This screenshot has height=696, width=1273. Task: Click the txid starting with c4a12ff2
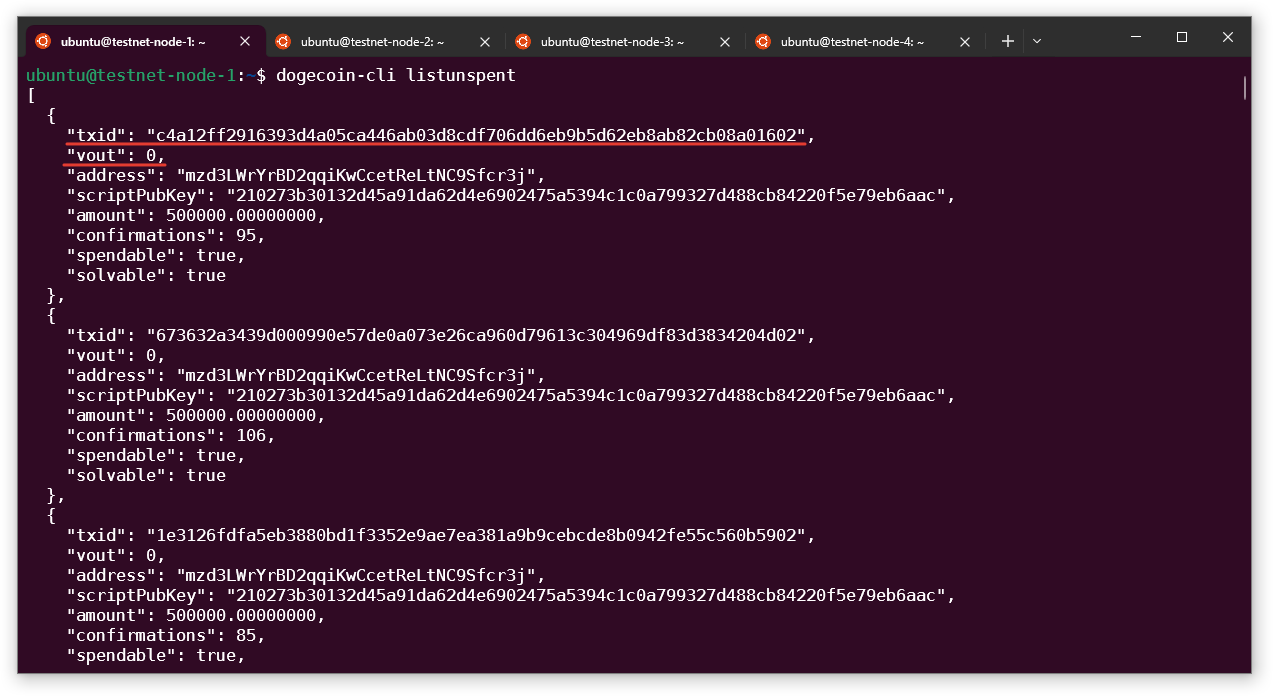pyautogui.click(x=476, y=135)
